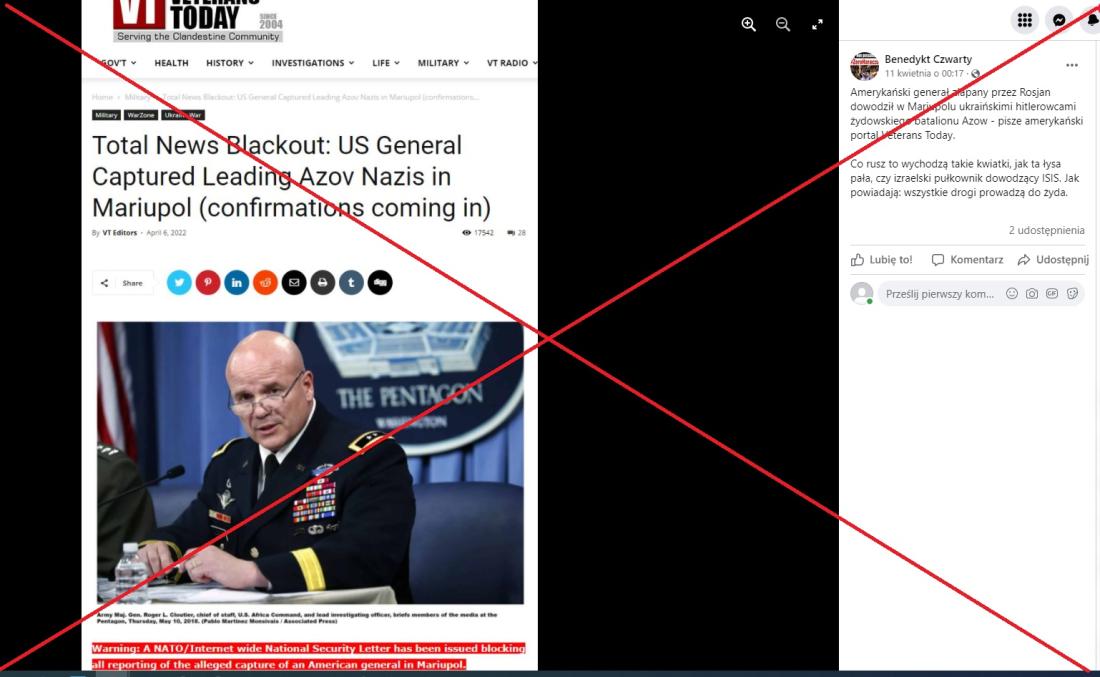
Task: Focus the comment input field
Action: (940, 294)
